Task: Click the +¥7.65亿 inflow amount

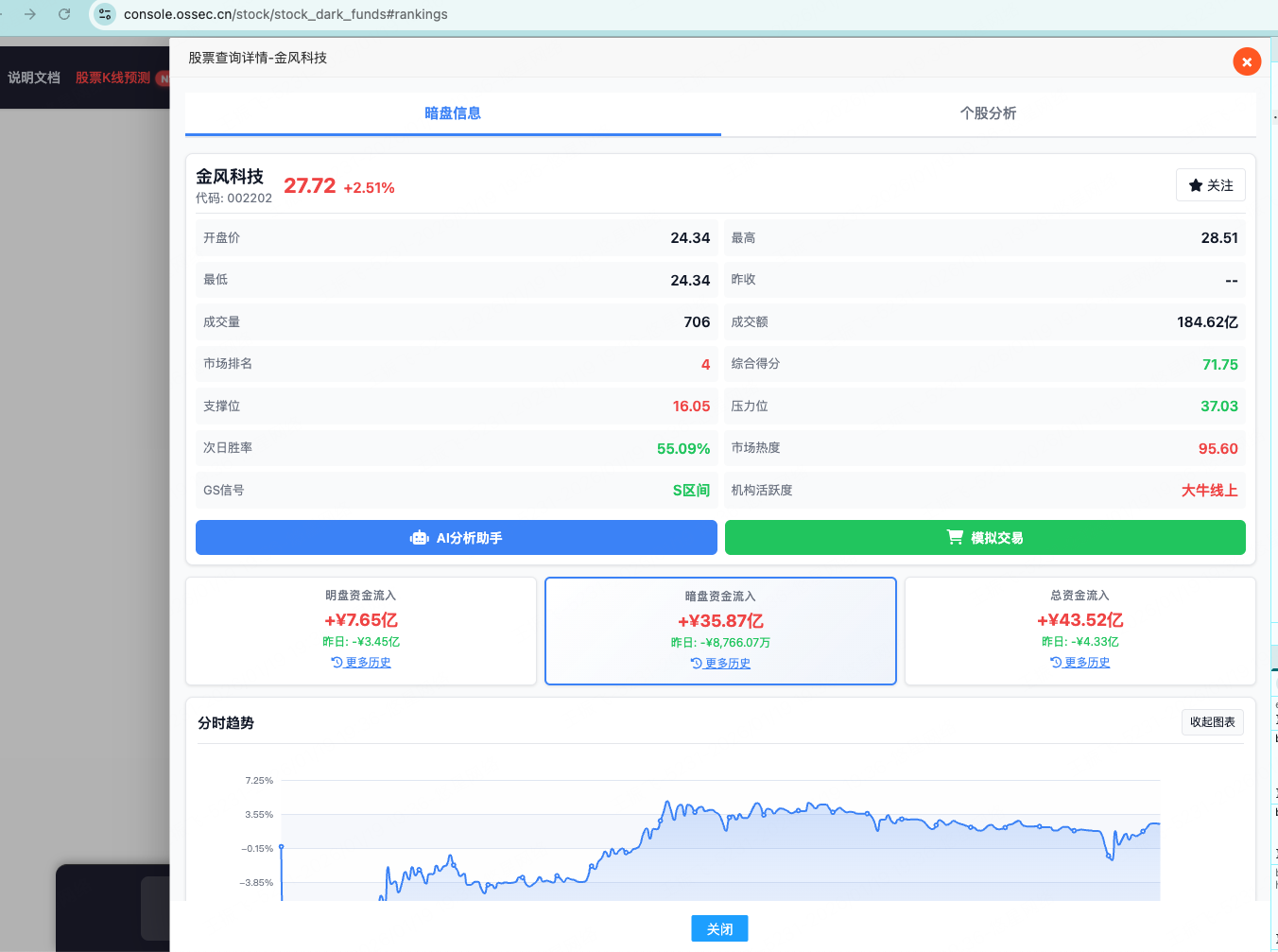Action: click(361, 620)
